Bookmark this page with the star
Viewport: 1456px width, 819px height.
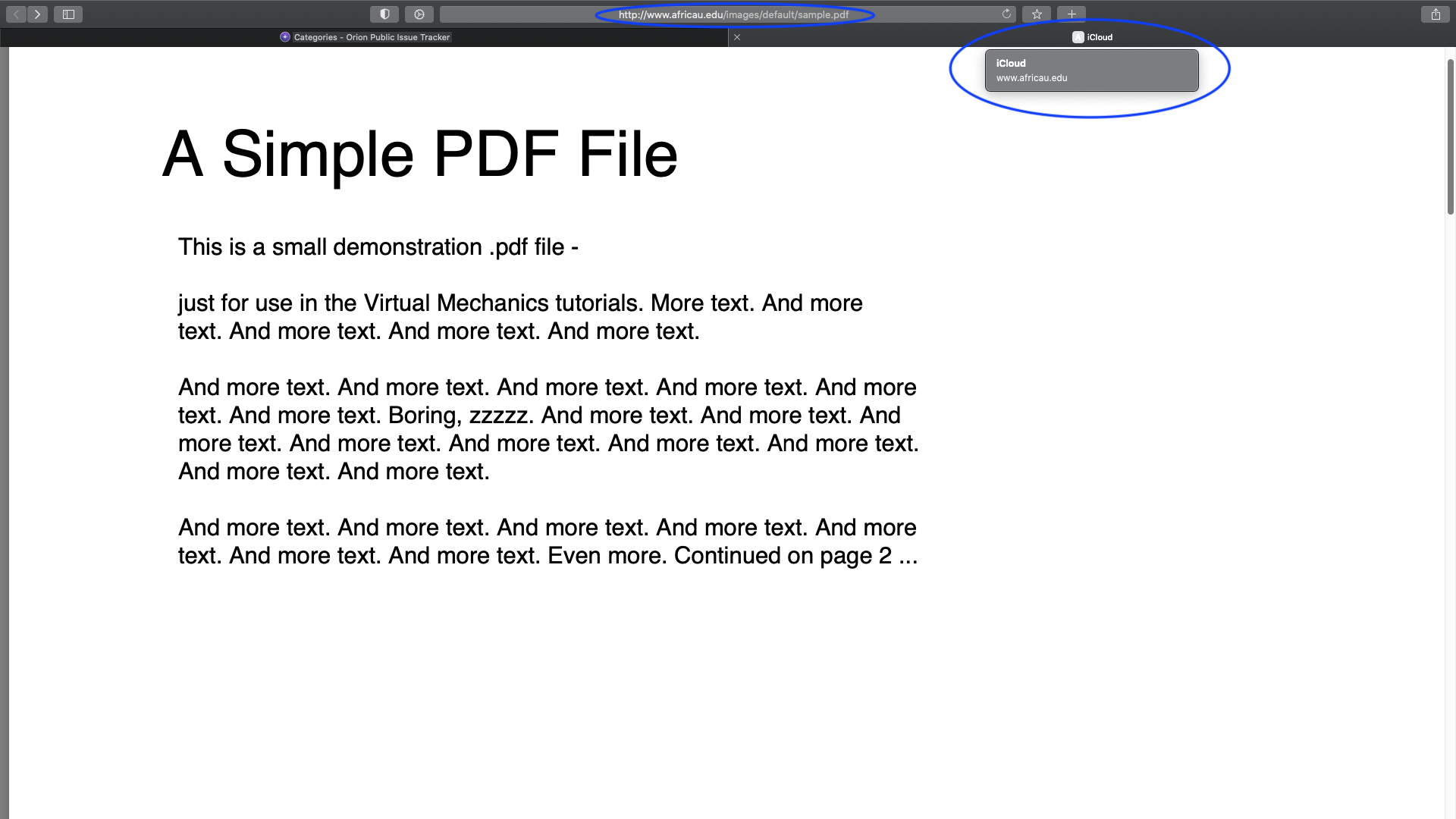(1037, 14)
